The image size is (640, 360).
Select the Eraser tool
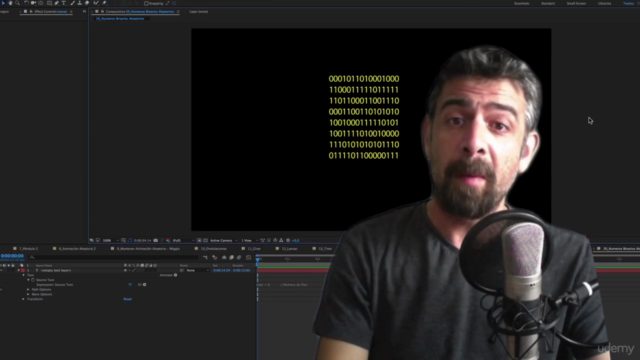tap(87, 3)
